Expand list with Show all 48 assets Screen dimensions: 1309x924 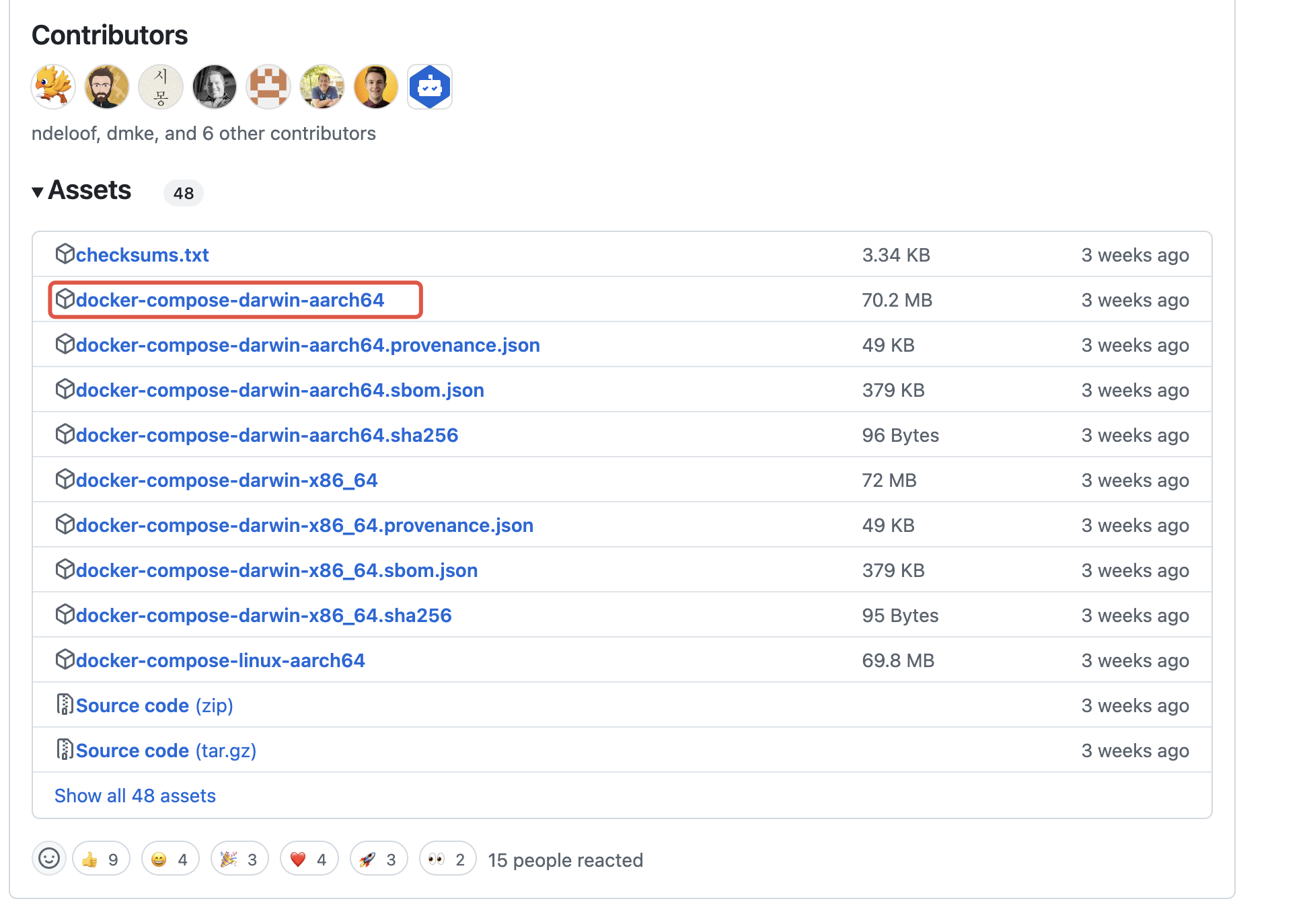click(135, 796)
